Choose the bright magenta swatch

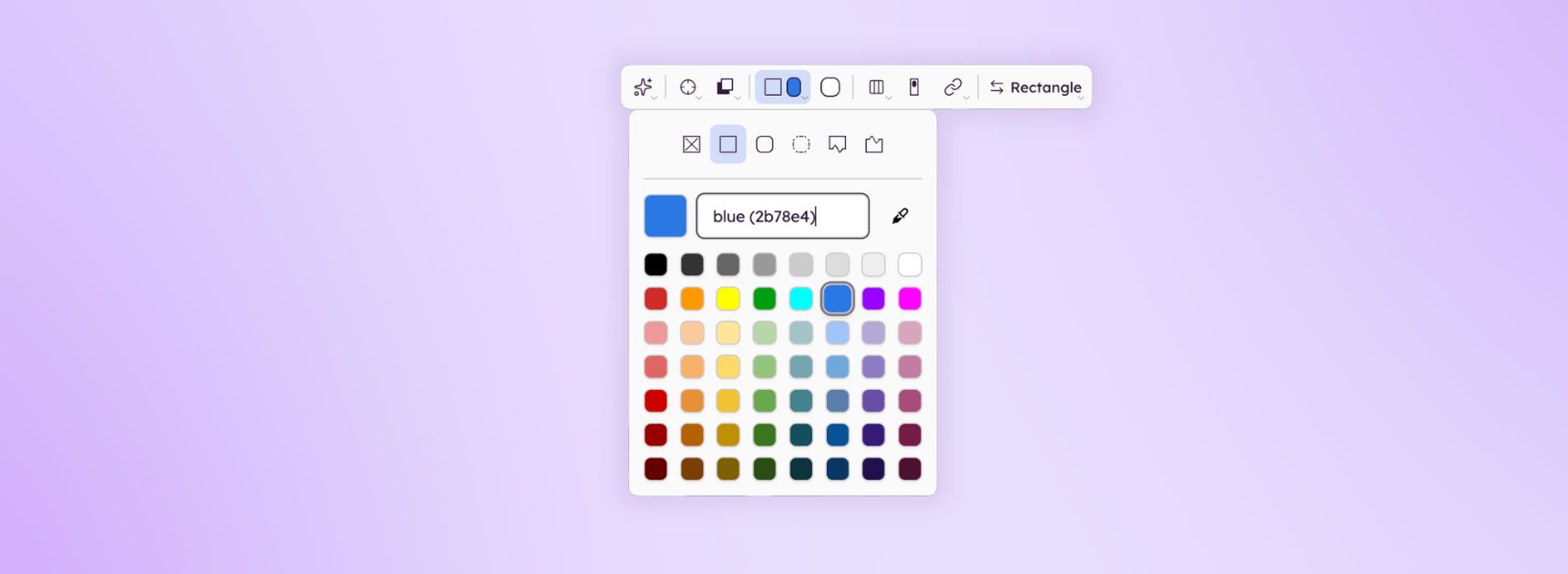[x=910, y=299]
